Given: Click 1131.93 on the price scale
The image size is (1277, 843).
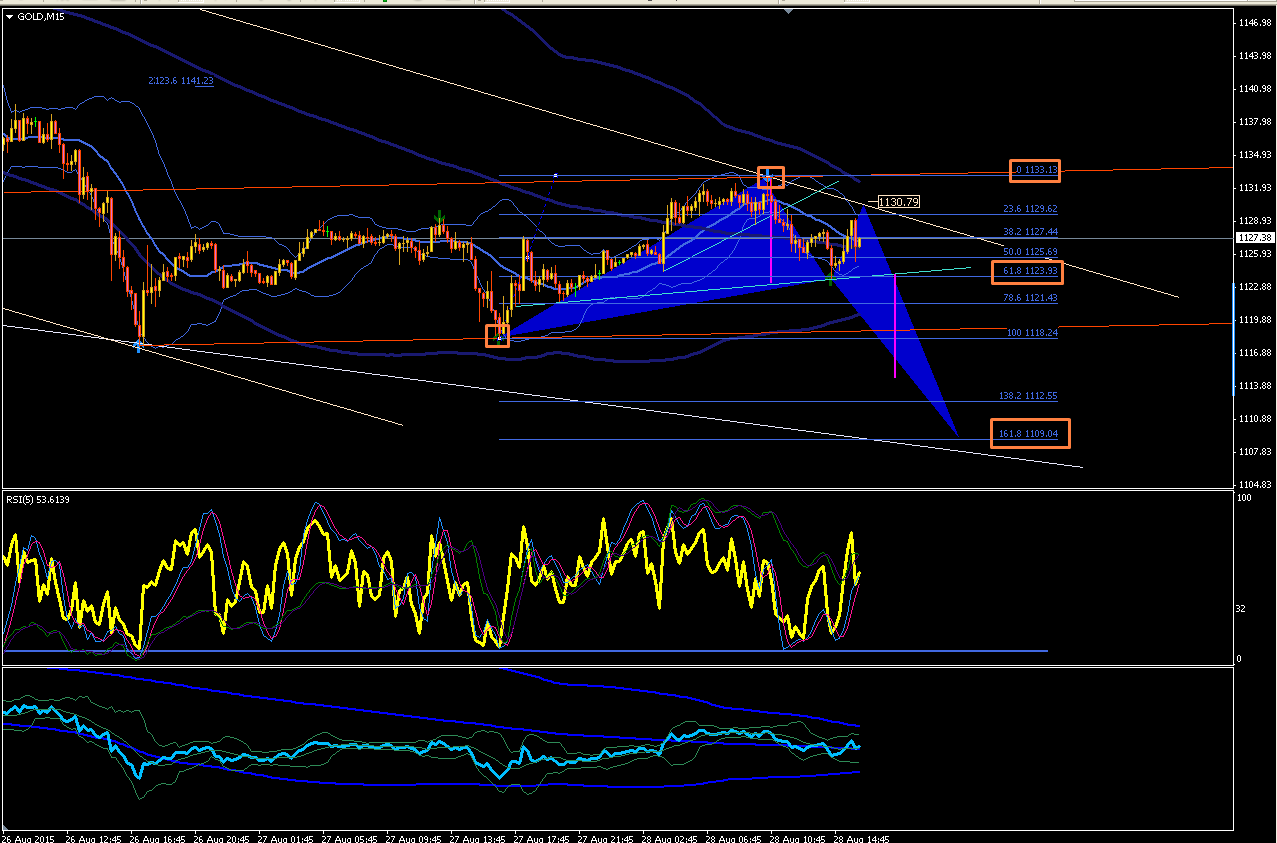Looking at the screenshot, I should click(1255, 188).
